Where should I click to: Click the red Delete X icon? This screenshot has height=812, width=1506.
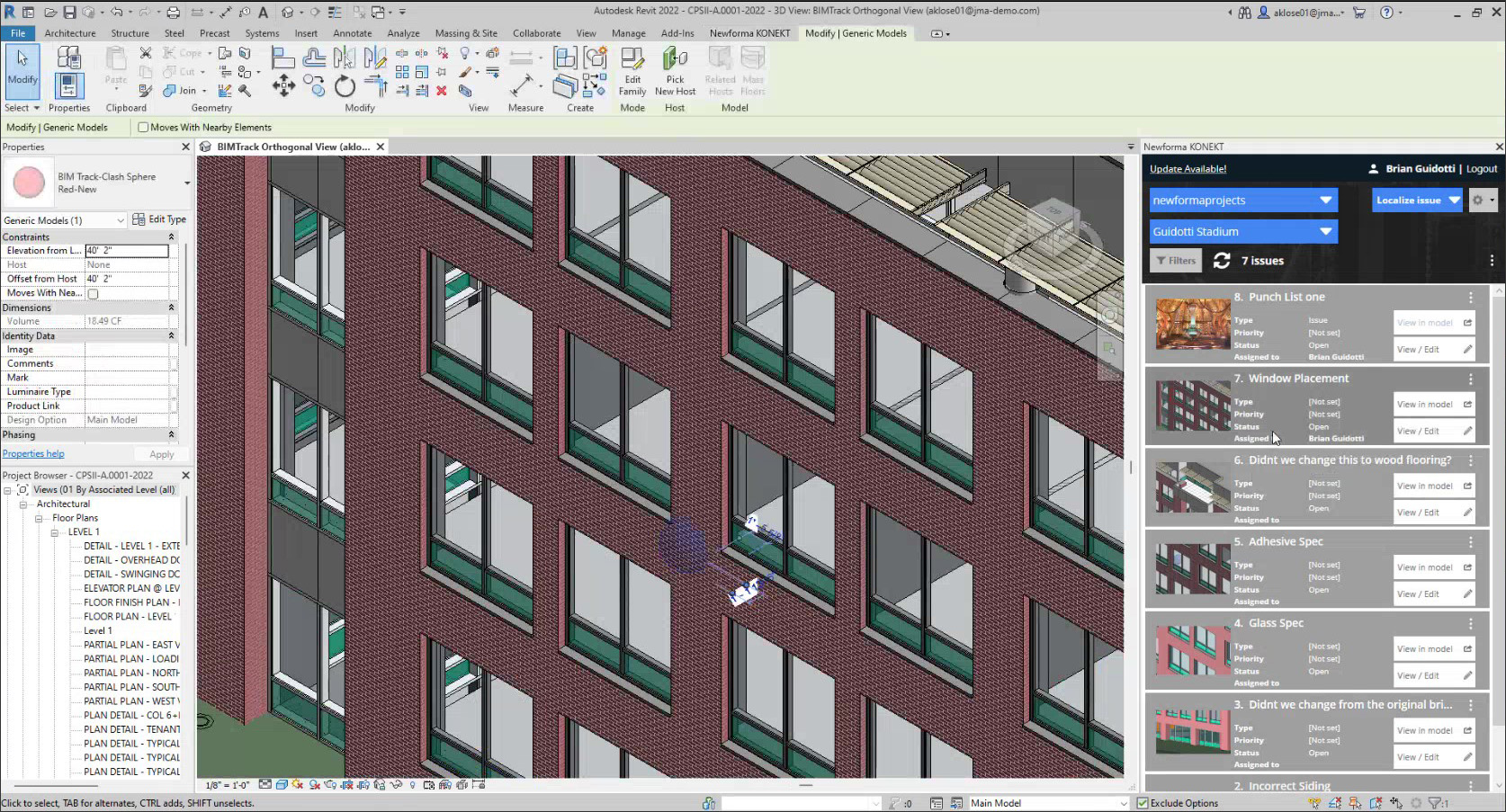pos(442,90)
